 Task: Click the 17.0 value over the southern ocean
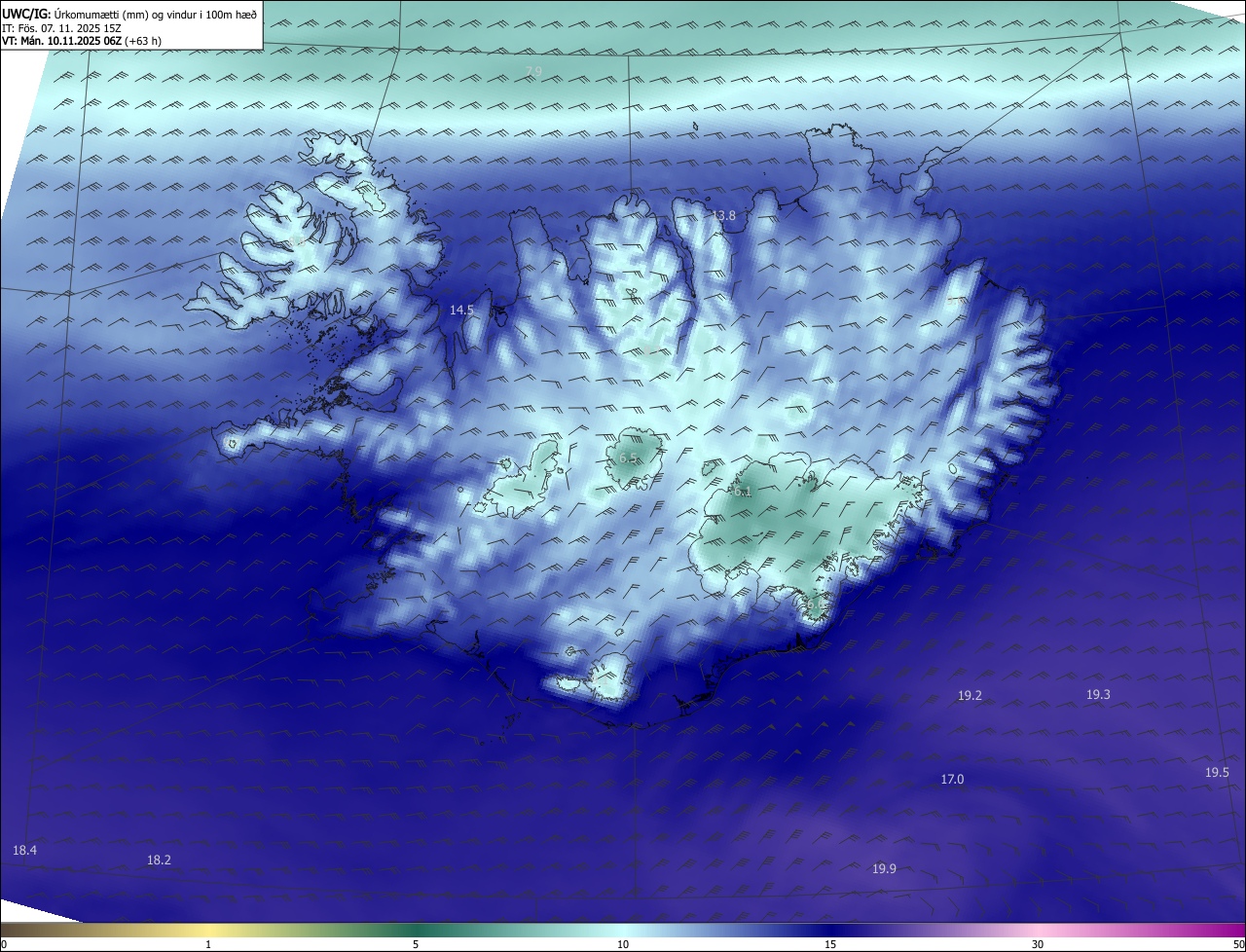[x=952, y=779]
